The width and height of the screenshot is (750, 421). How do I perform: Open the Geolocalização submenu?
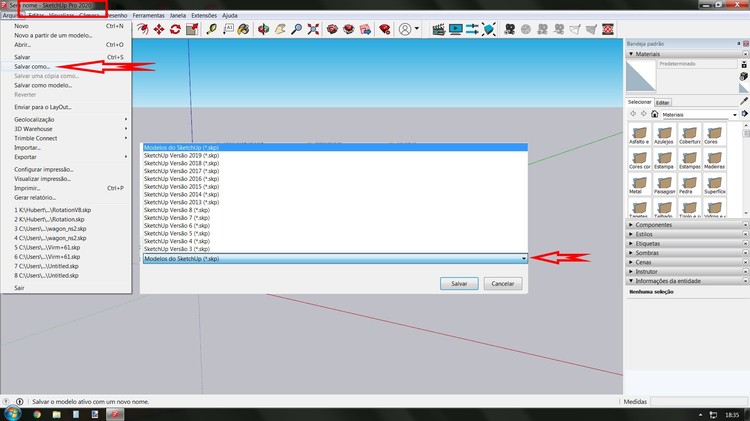click(x=66, y=120)
